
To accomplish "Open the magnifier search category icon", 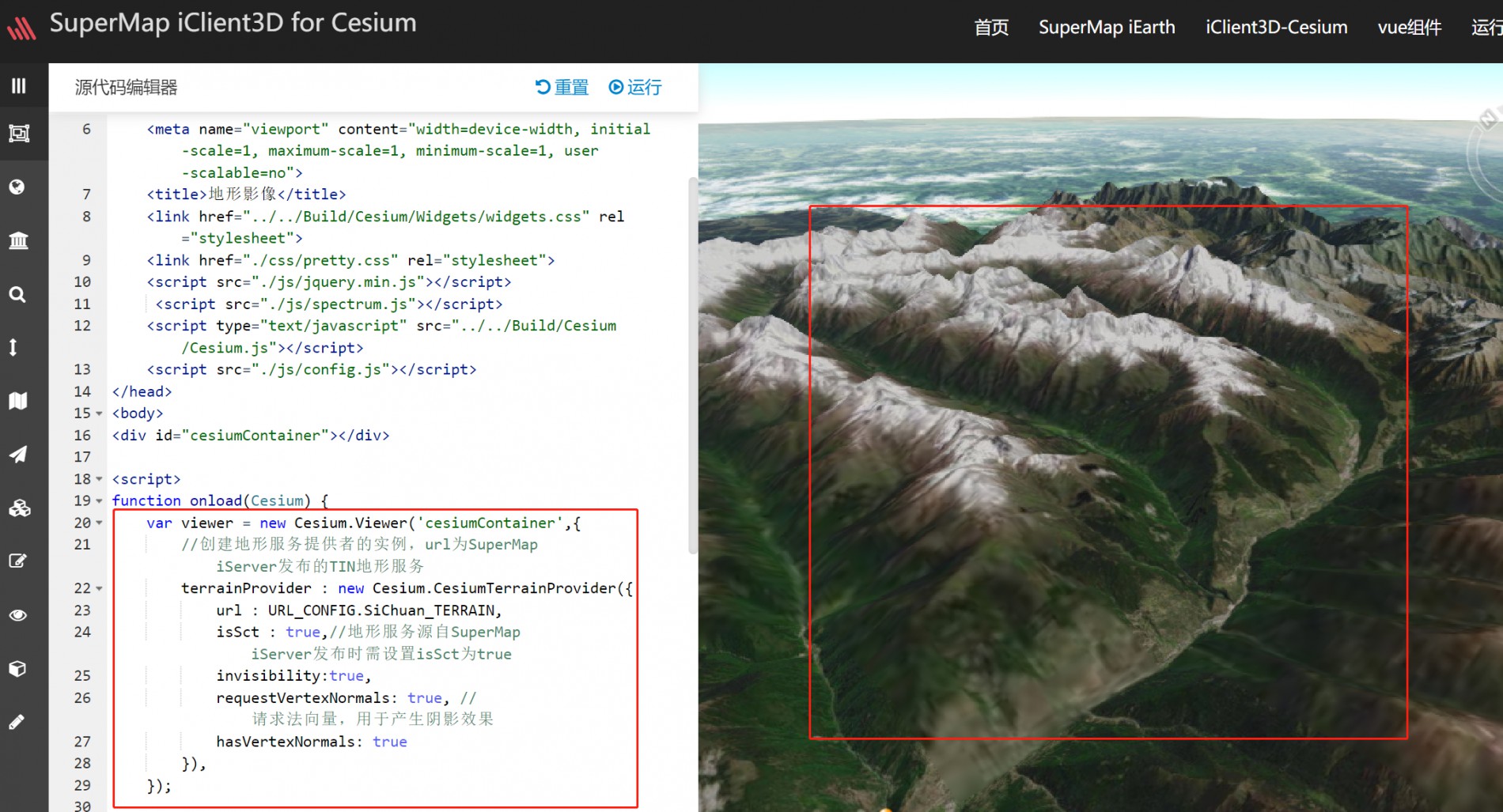I will pos(17,294).
